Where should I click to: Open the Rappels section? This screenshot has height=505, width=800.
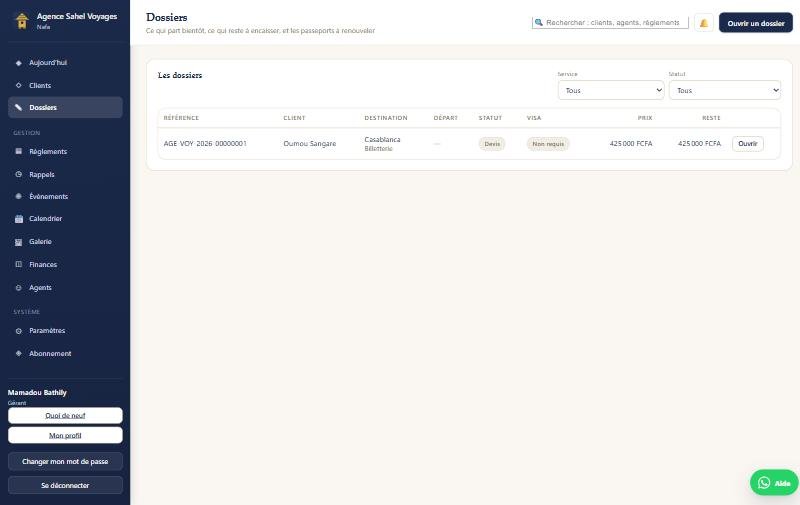point(65,174)
